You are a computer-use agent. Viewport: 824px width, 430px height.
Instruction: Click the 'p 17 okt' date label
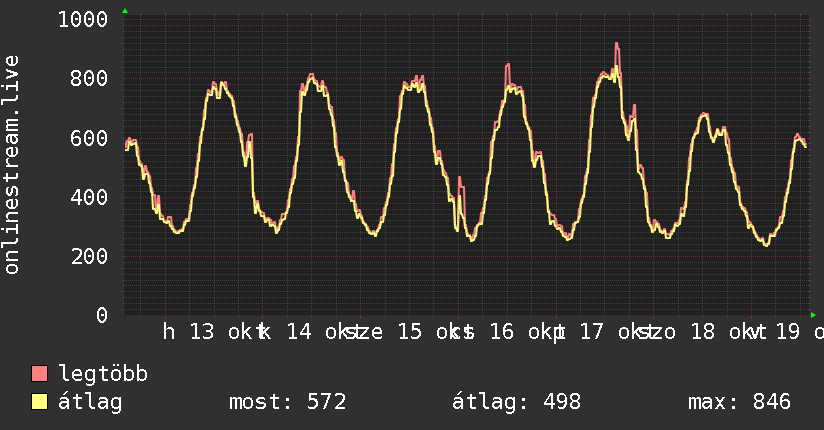(x=603, y=332)
